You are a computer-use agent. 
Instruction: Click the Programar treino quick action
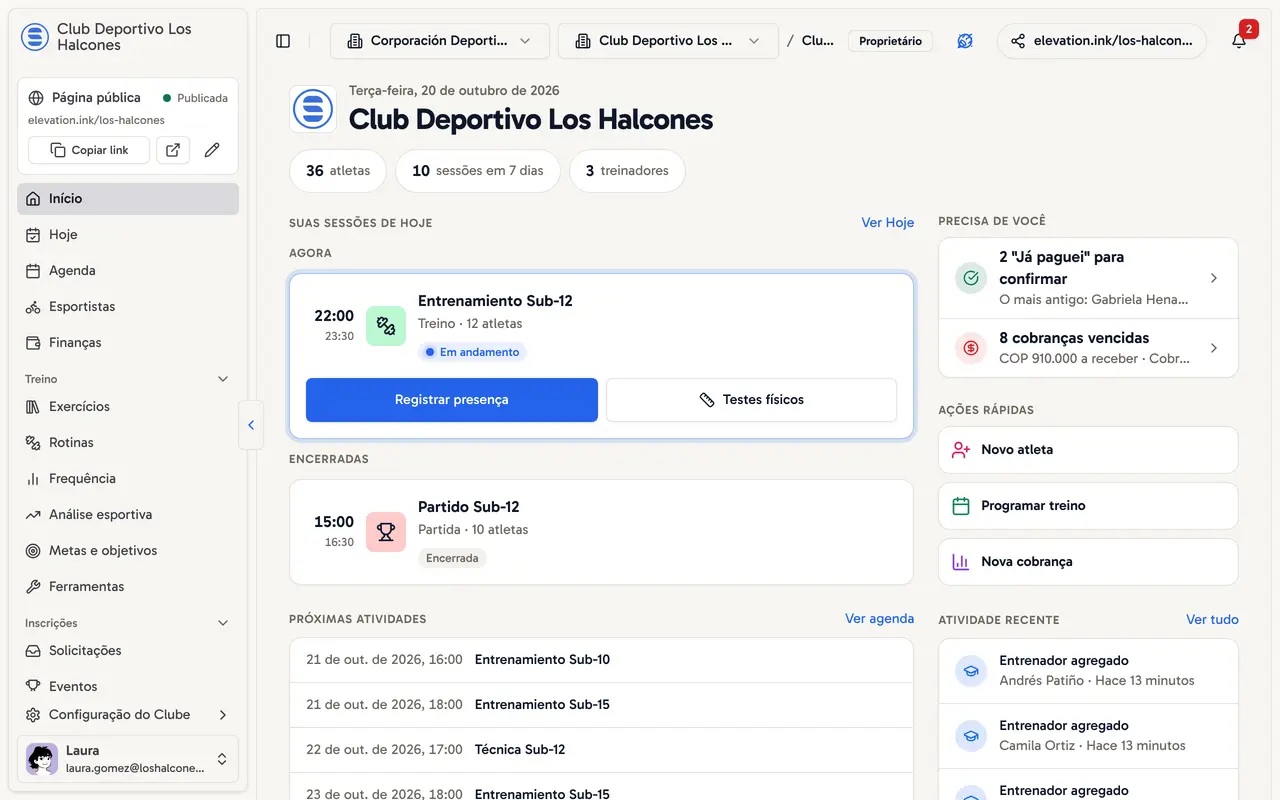point(1088,506)
